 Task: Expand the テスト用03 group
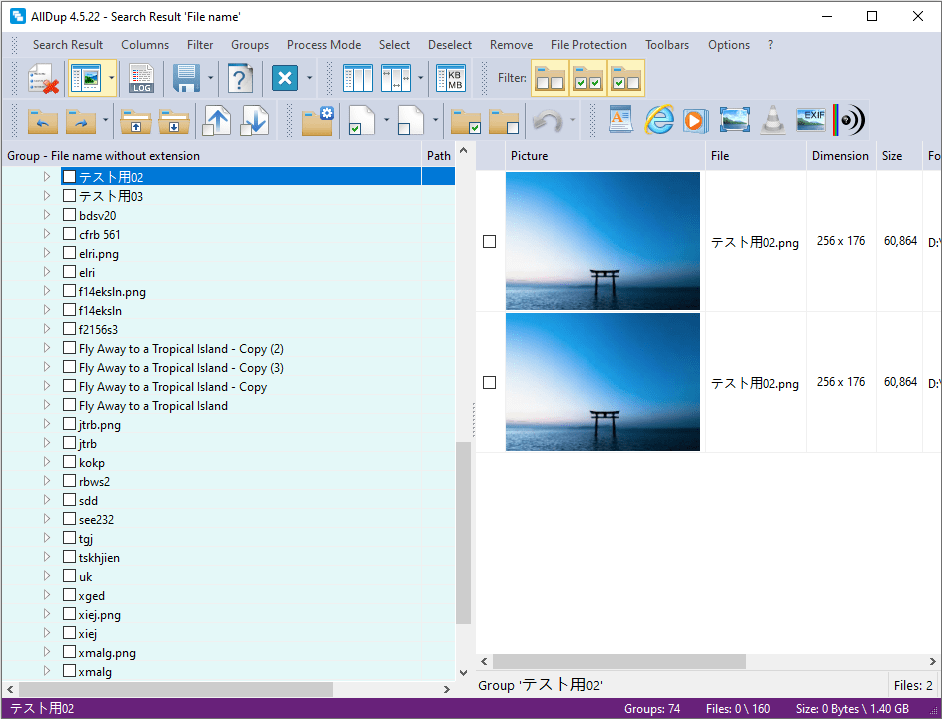pyautogui.click(x=46, y=196)
